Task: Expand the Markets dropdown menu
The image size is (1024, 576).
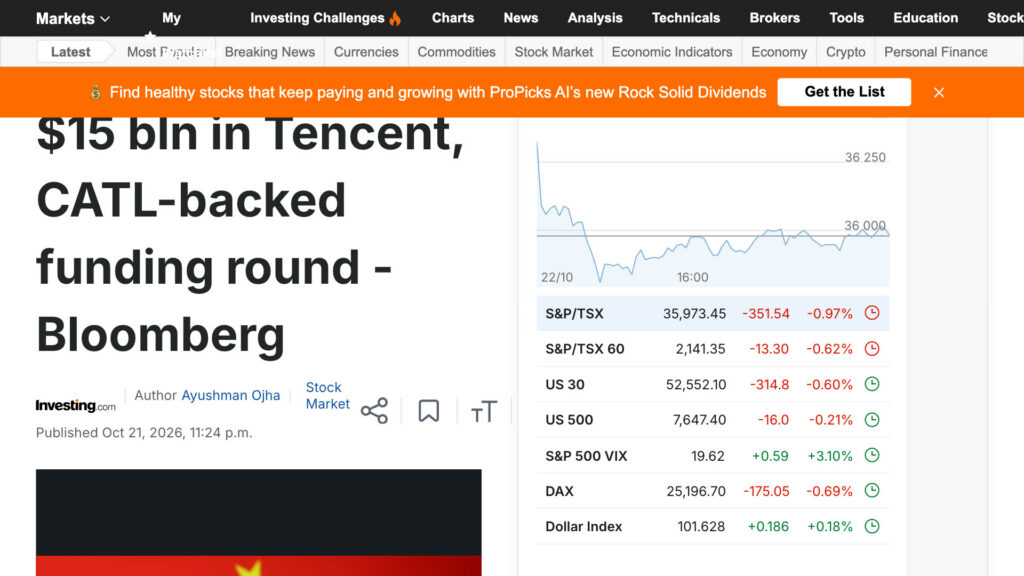Action: [x=72, y=18]
